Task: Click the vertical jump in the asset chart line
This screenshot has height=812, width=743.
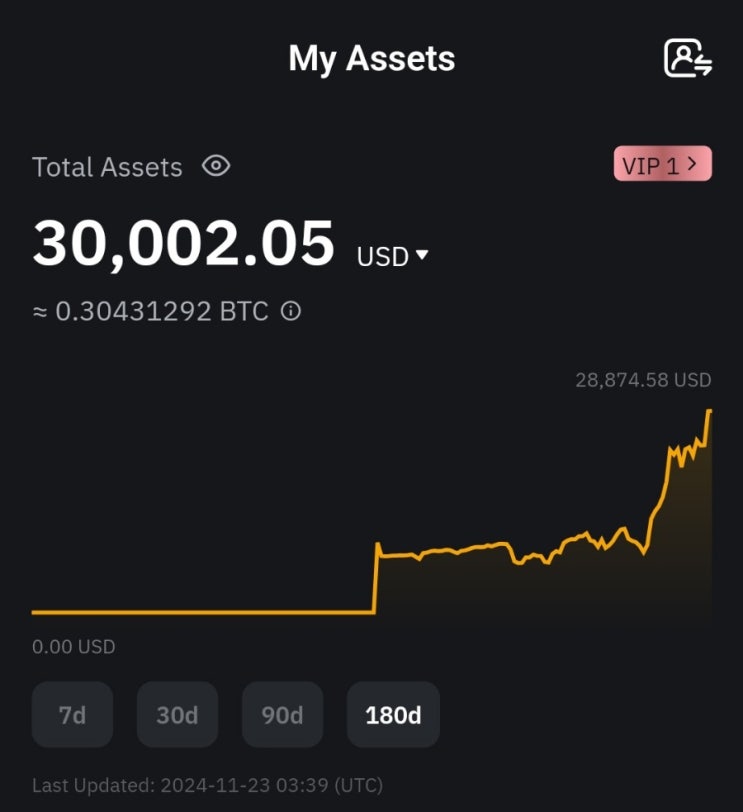Action: tap(376, 577)
